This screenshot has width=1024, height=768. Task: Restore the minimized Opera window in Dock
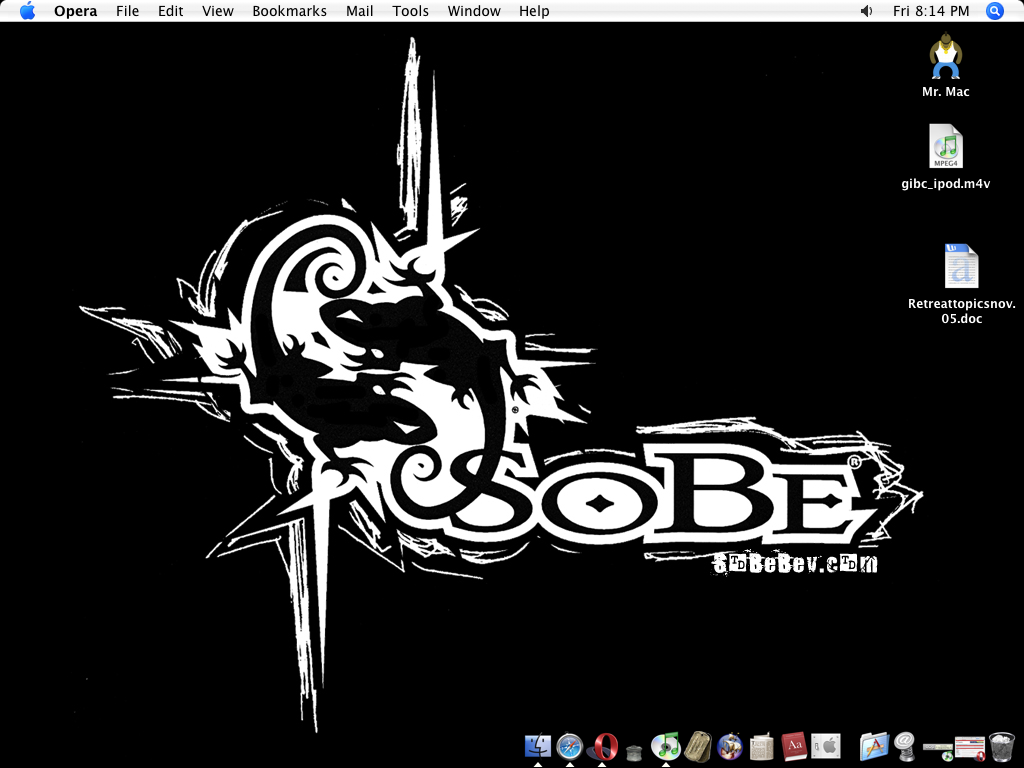point(969,748)
